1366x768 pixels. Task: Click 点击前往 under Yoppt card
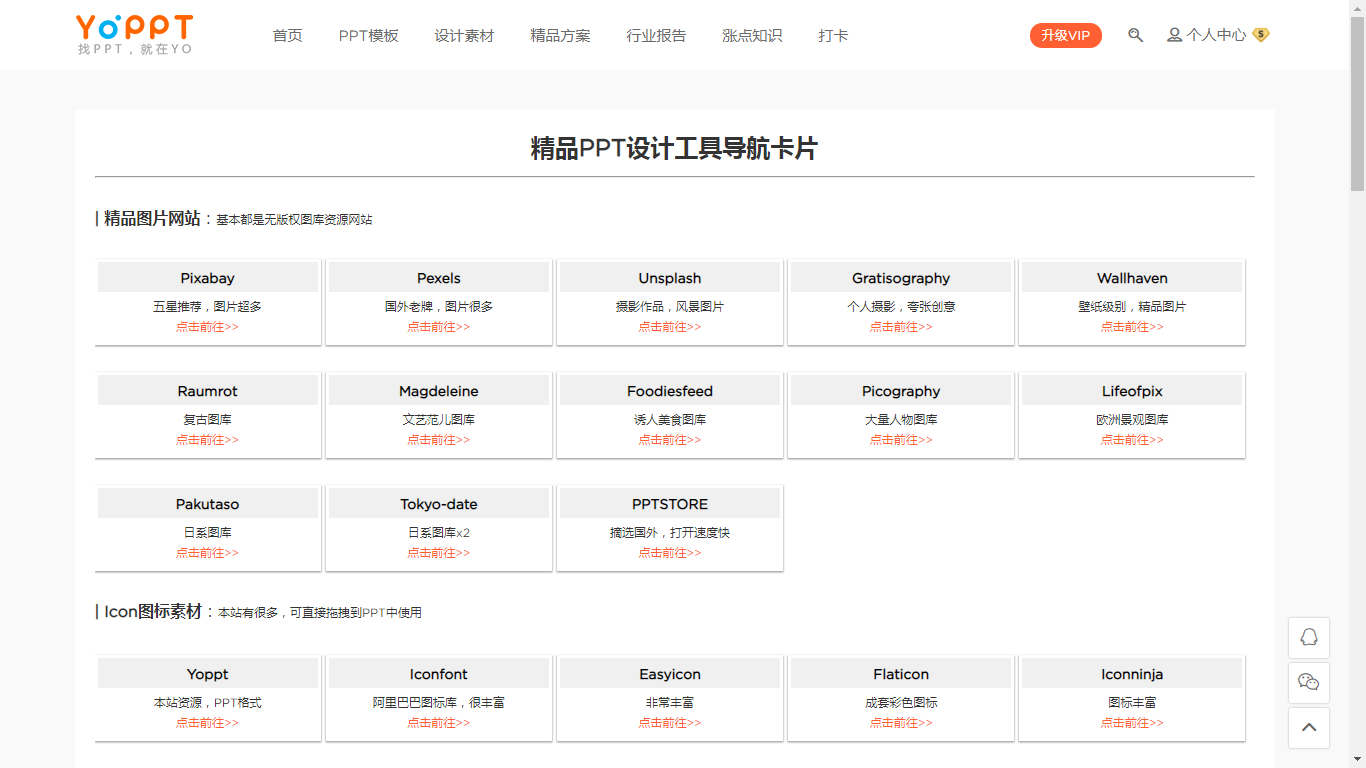click(x=208, y=723)
